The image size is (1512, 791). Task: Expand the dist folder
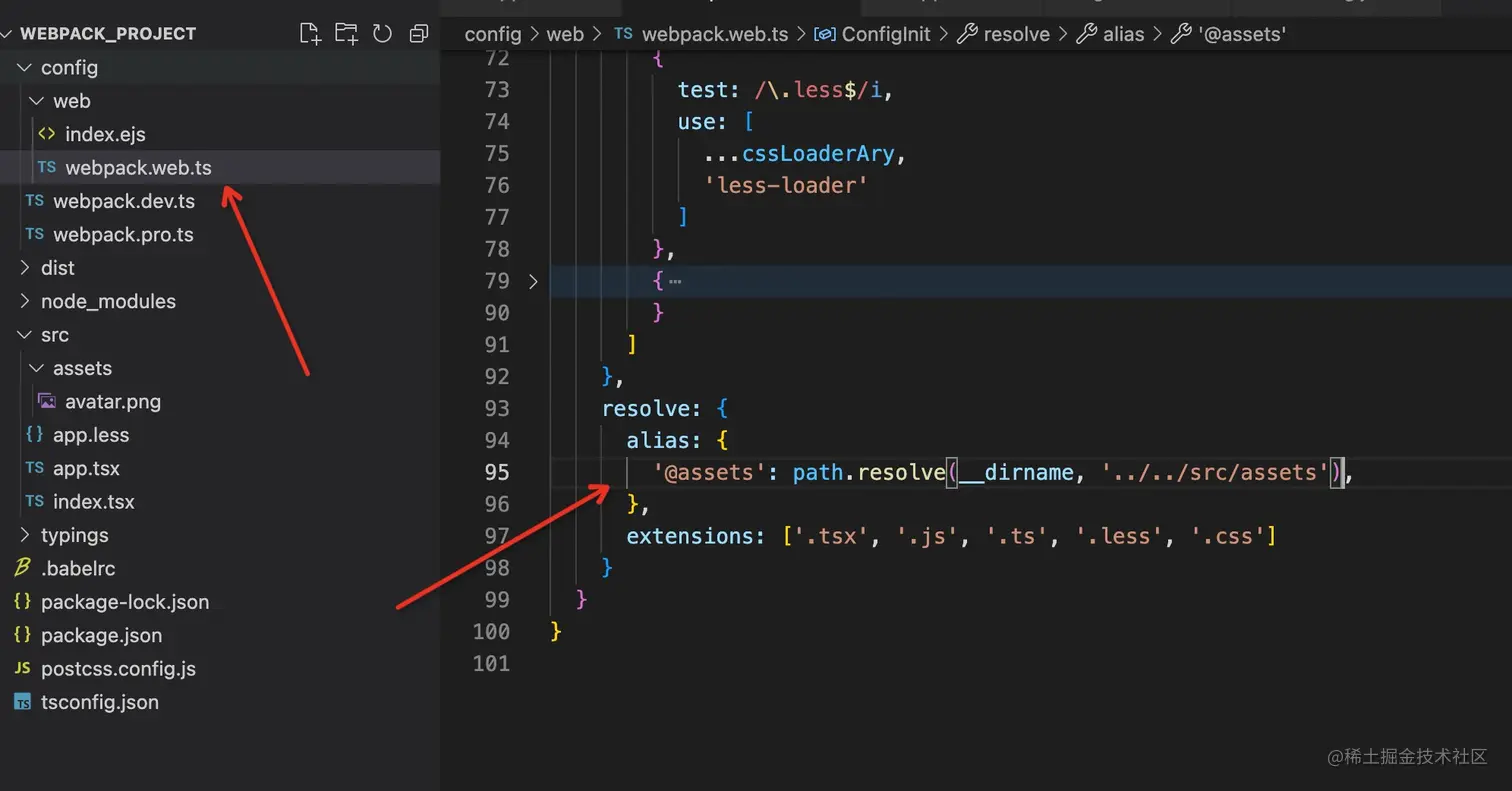click(25, 268)
